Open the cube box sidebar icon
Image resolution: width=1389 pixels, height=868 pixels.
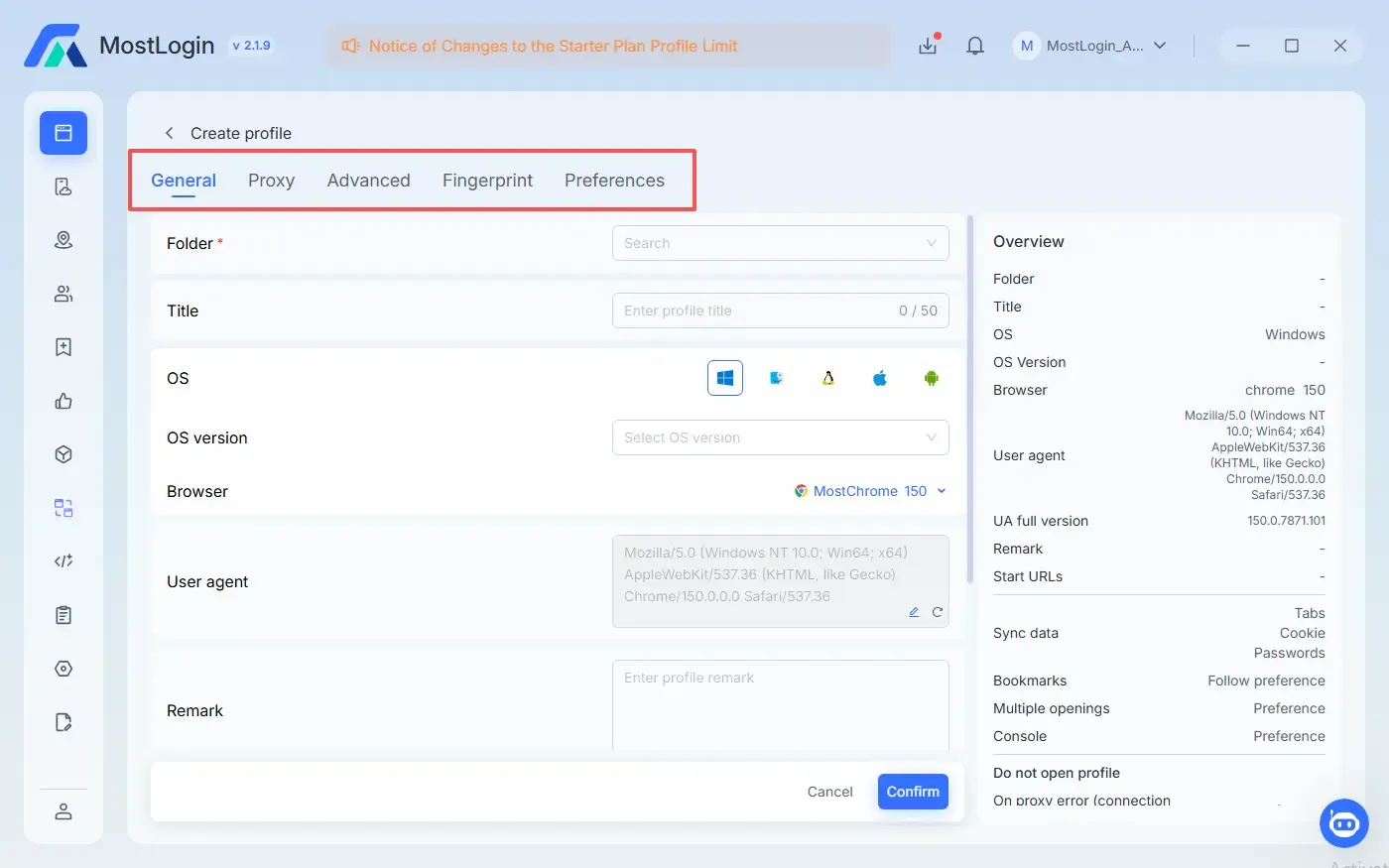[x=63, y=454]
